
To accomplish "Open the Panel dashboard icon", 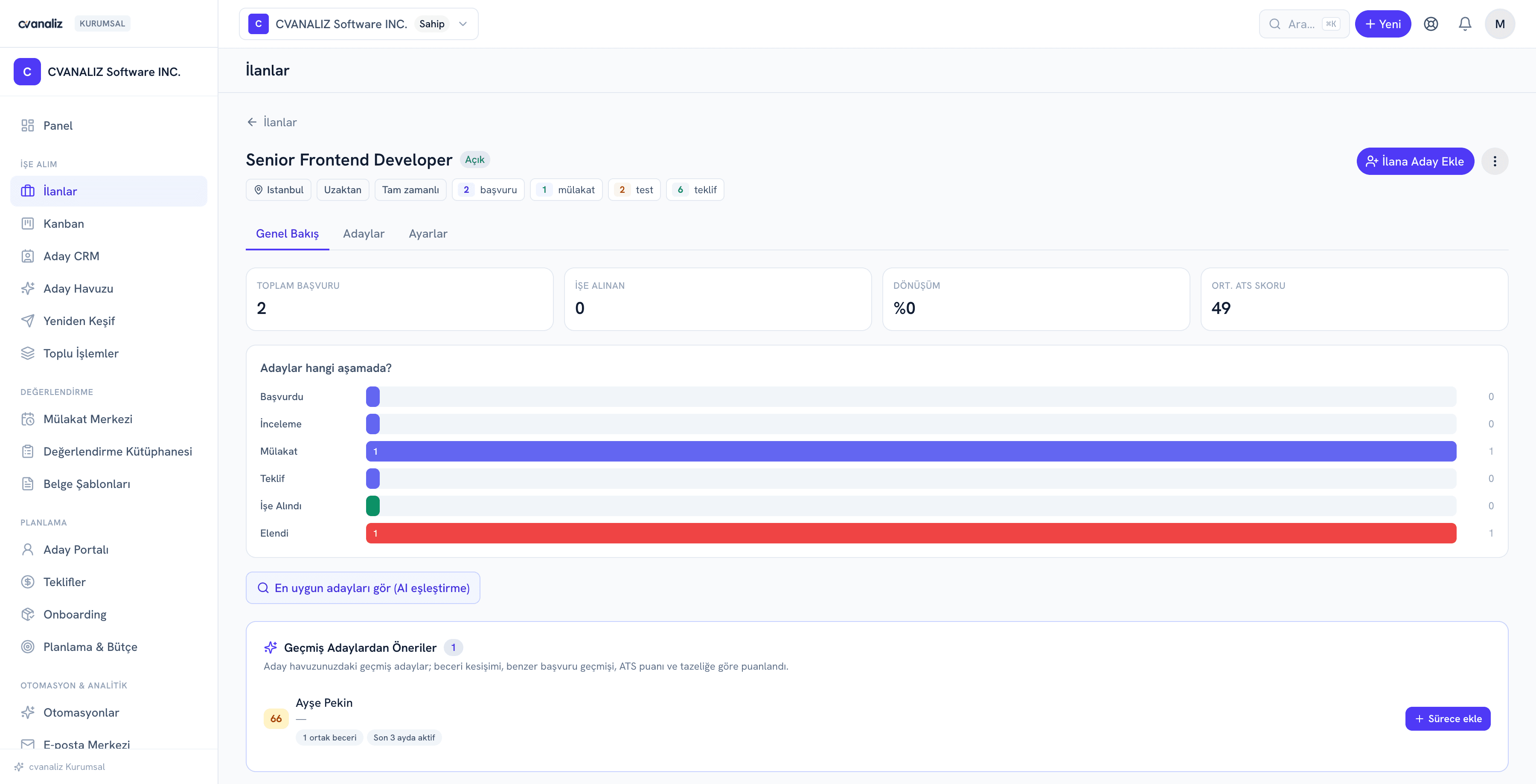I will (x=27, y=125).
